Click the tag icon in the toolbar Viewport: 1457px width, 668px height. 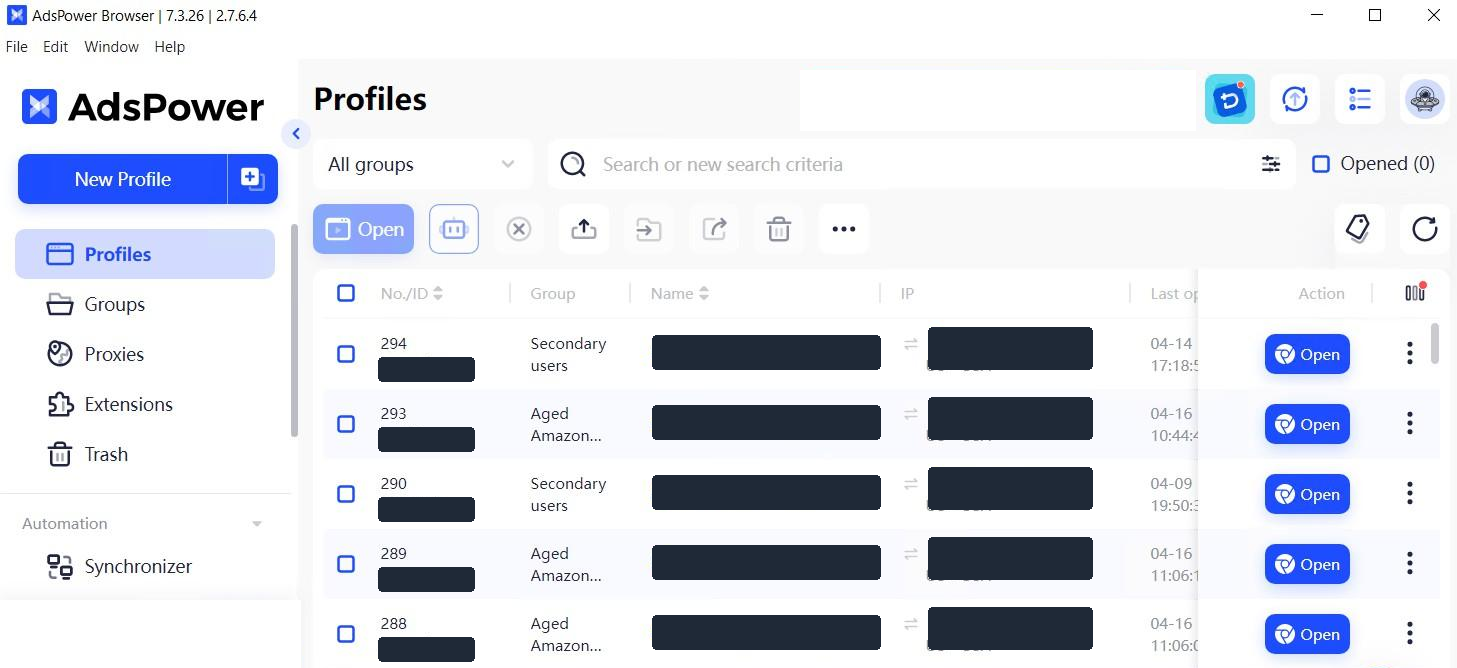(x=1359, y=229)
